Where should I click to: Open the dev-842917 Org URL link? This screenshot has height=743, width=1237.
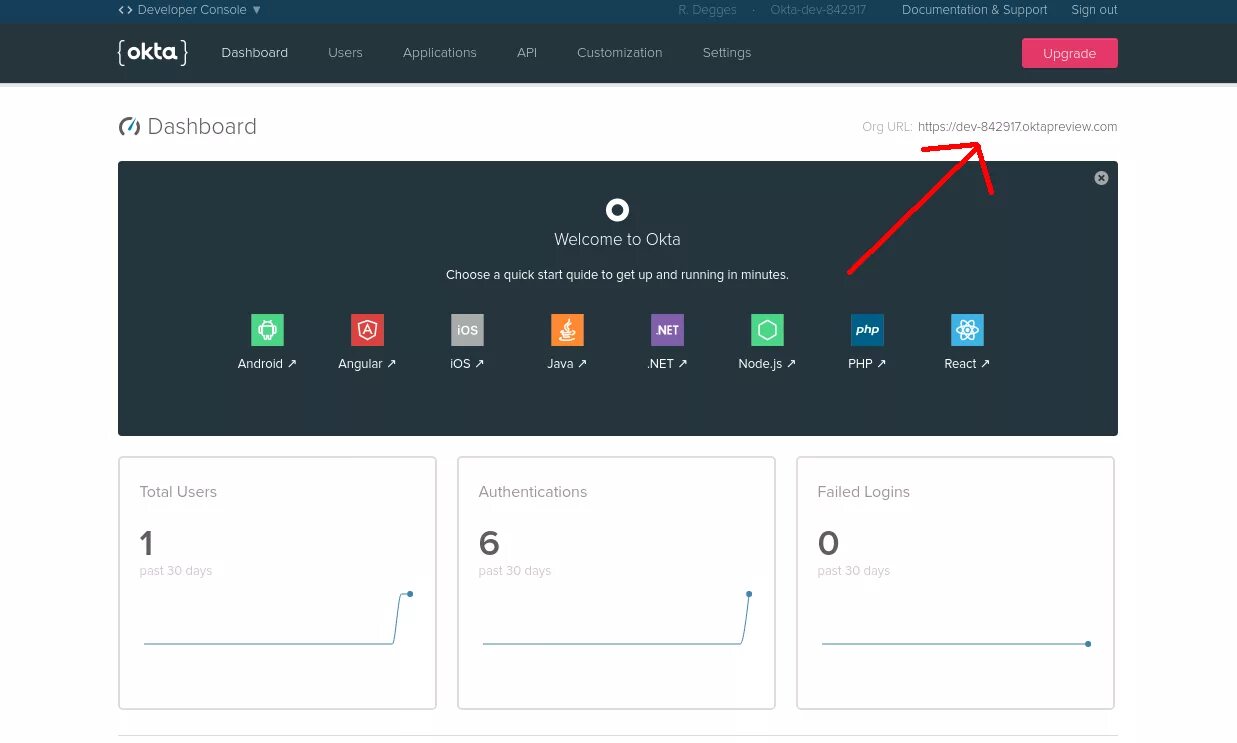[x=1017, y=127]
